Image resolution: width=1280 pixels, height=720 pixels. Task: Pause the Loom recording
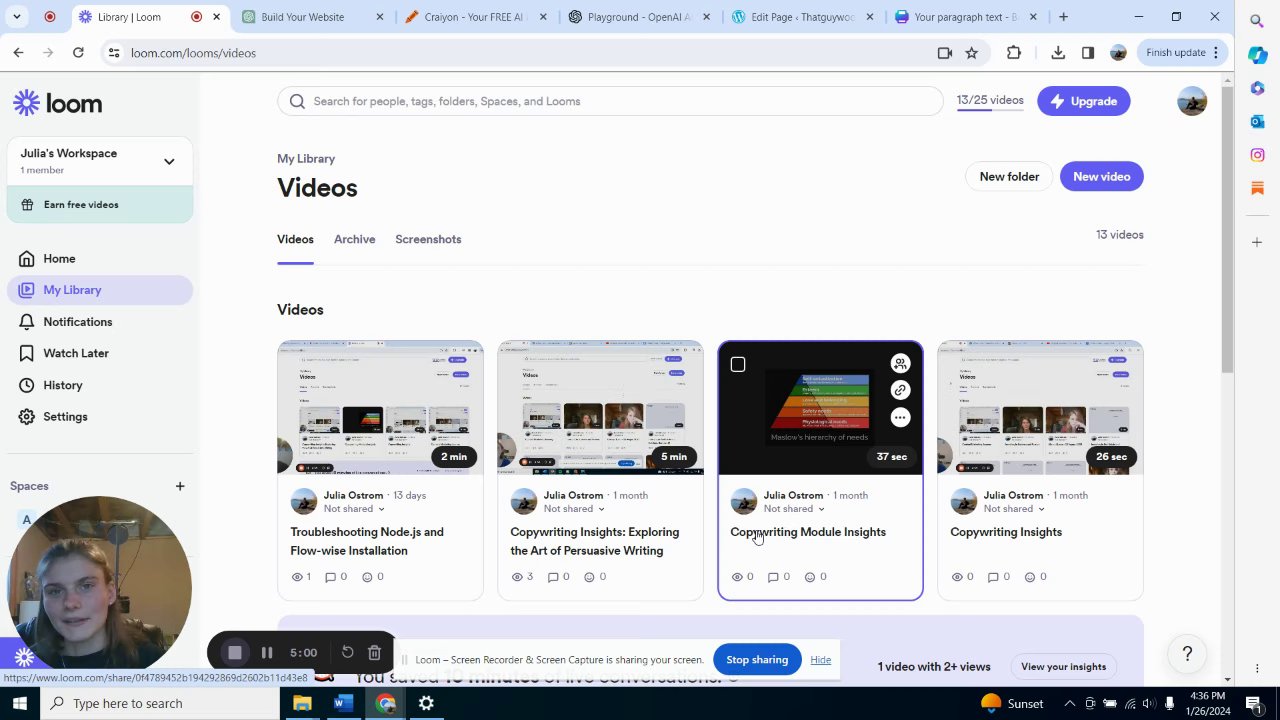[267, 653]
